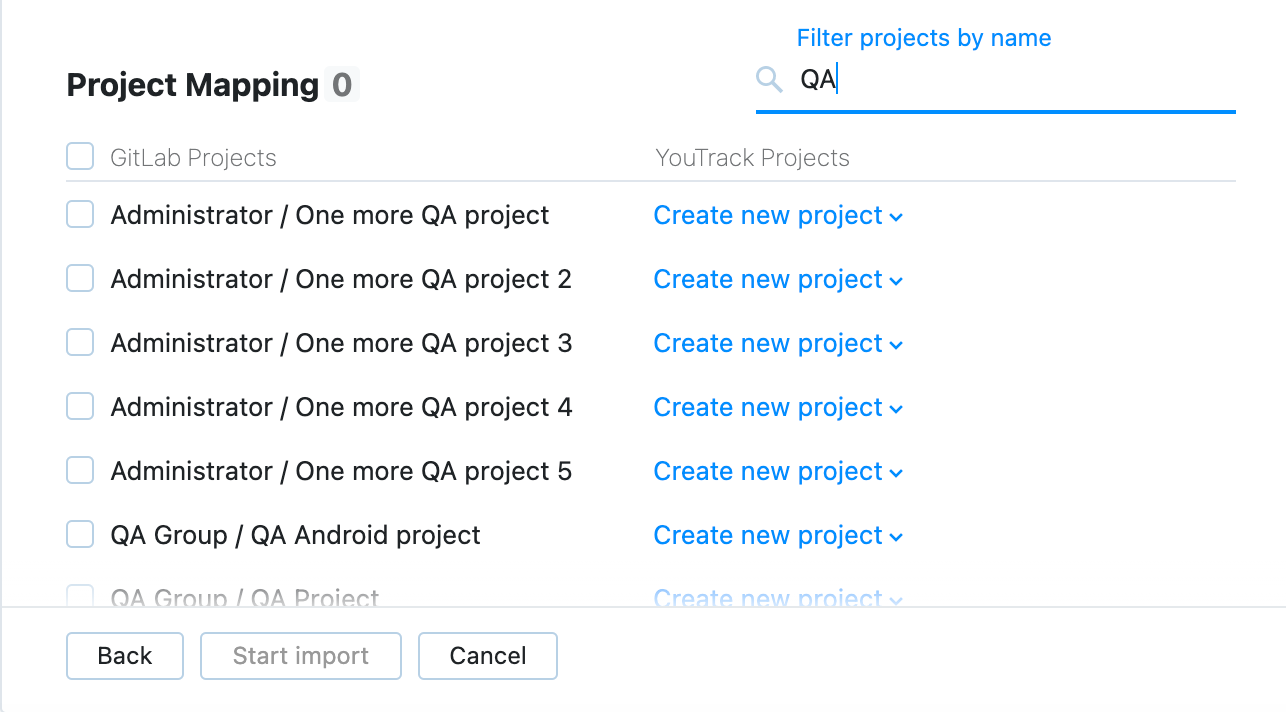
Task: Tick checkbox for One more QA project 5
Action: [x=80, y=470]
